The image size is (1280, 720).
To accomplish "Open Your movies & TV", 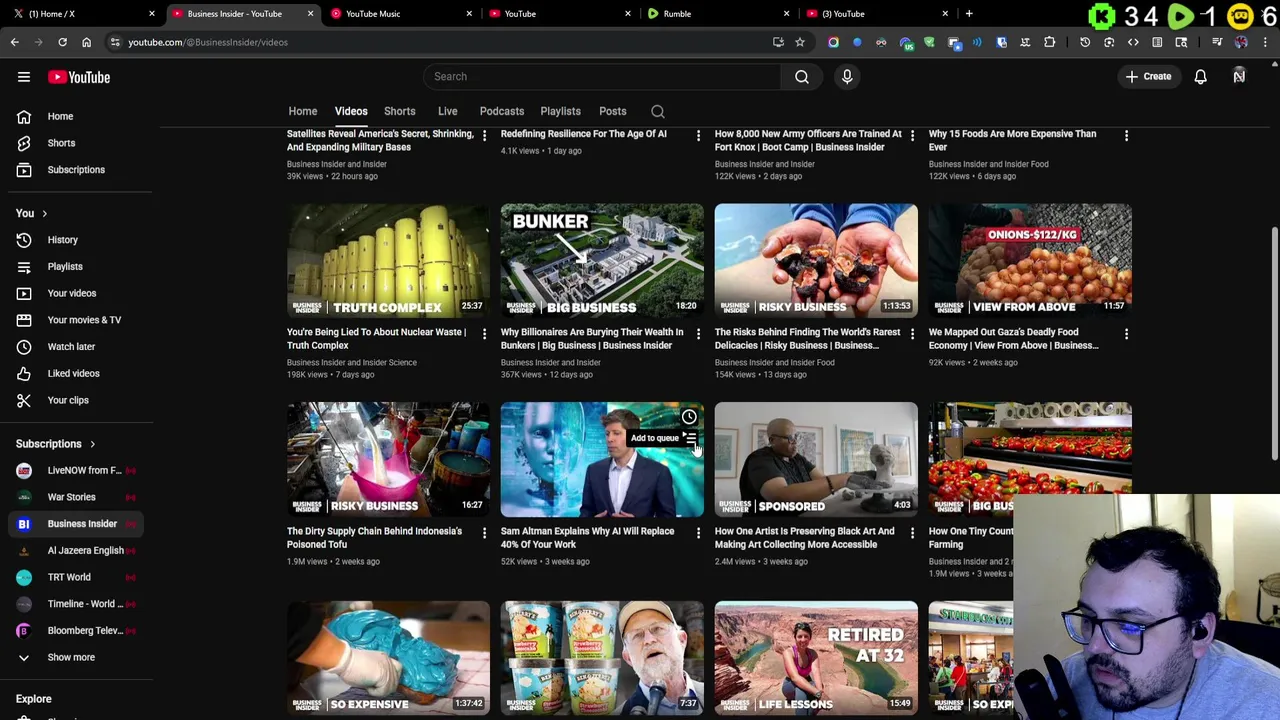I will (x=76, y=320).
